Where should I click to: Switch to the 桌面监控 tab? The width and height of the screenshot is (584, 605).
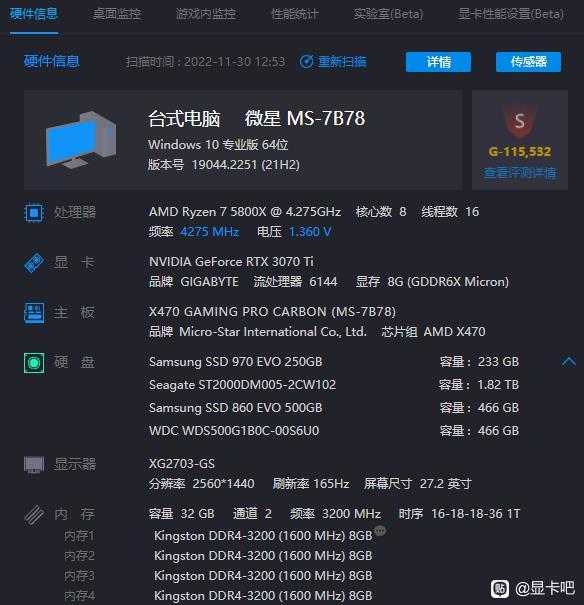point(117,14)
